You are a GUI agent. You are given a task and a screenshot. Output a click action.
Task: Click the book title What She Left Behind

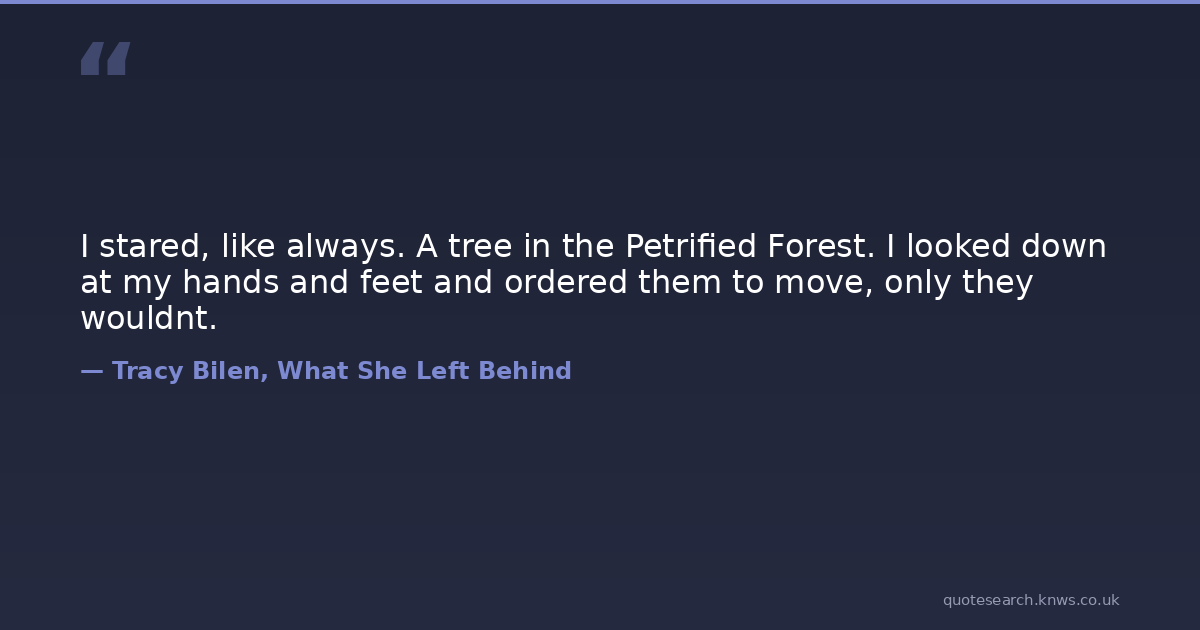pyautogui.click(x=424, y=371)
